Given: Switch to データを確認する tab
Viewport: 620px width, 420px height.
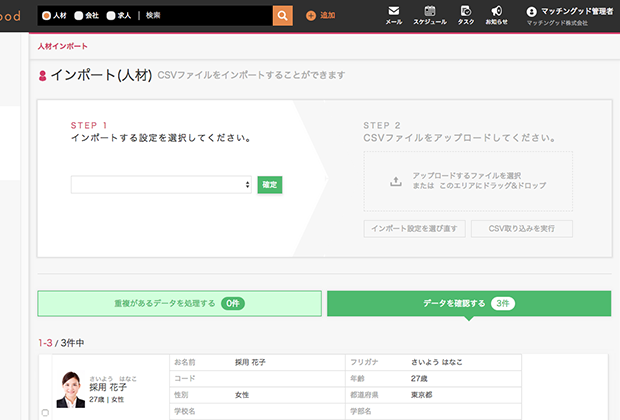Looking at the screenshot, I should tap(469, 304).
